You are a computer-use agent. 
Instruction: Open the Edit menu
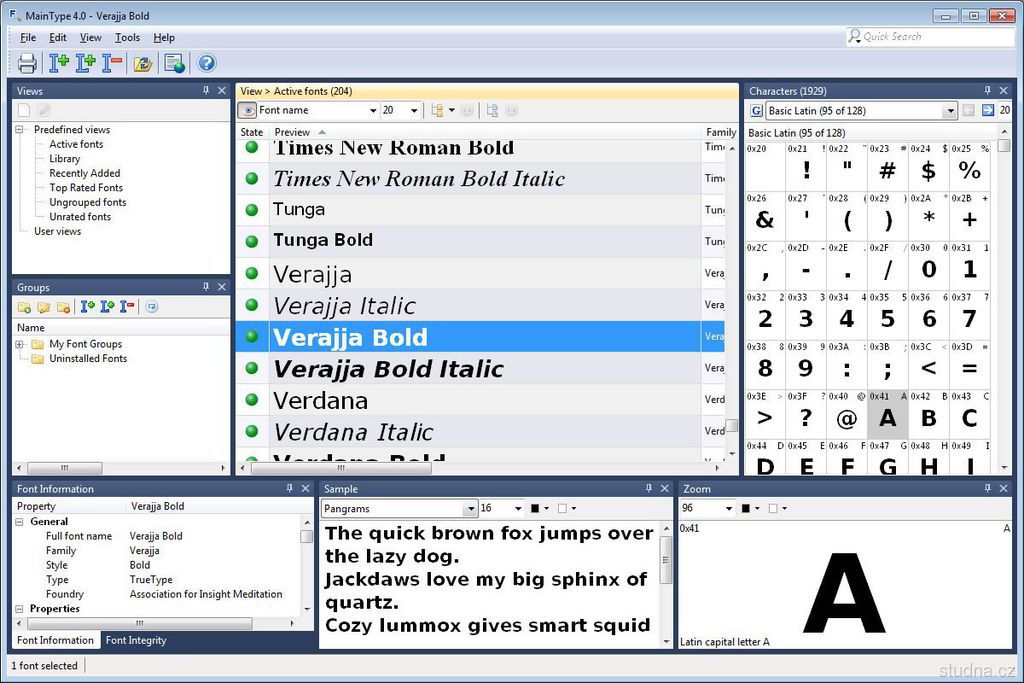click(x=57, y=37)
